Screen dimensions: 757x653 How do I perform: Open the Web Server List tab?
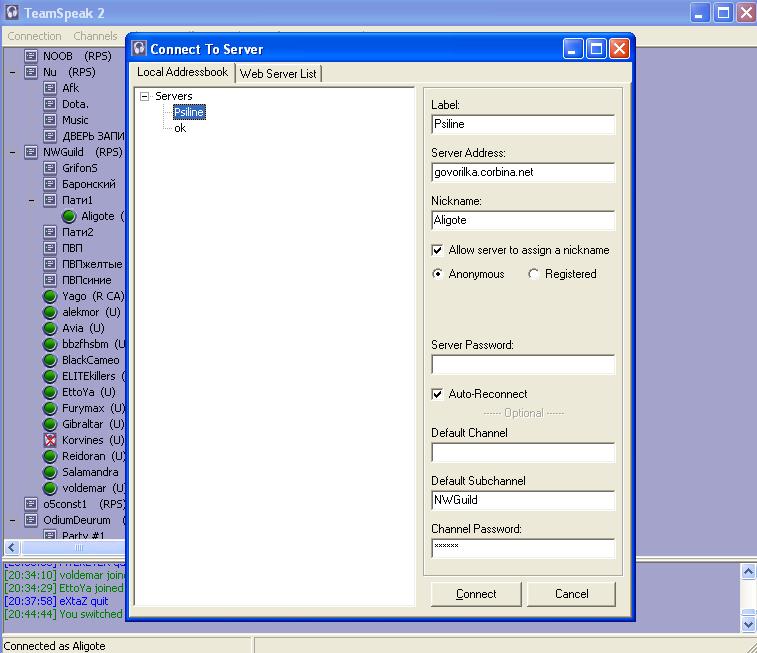pyautogui.click(x=278, y=73)
